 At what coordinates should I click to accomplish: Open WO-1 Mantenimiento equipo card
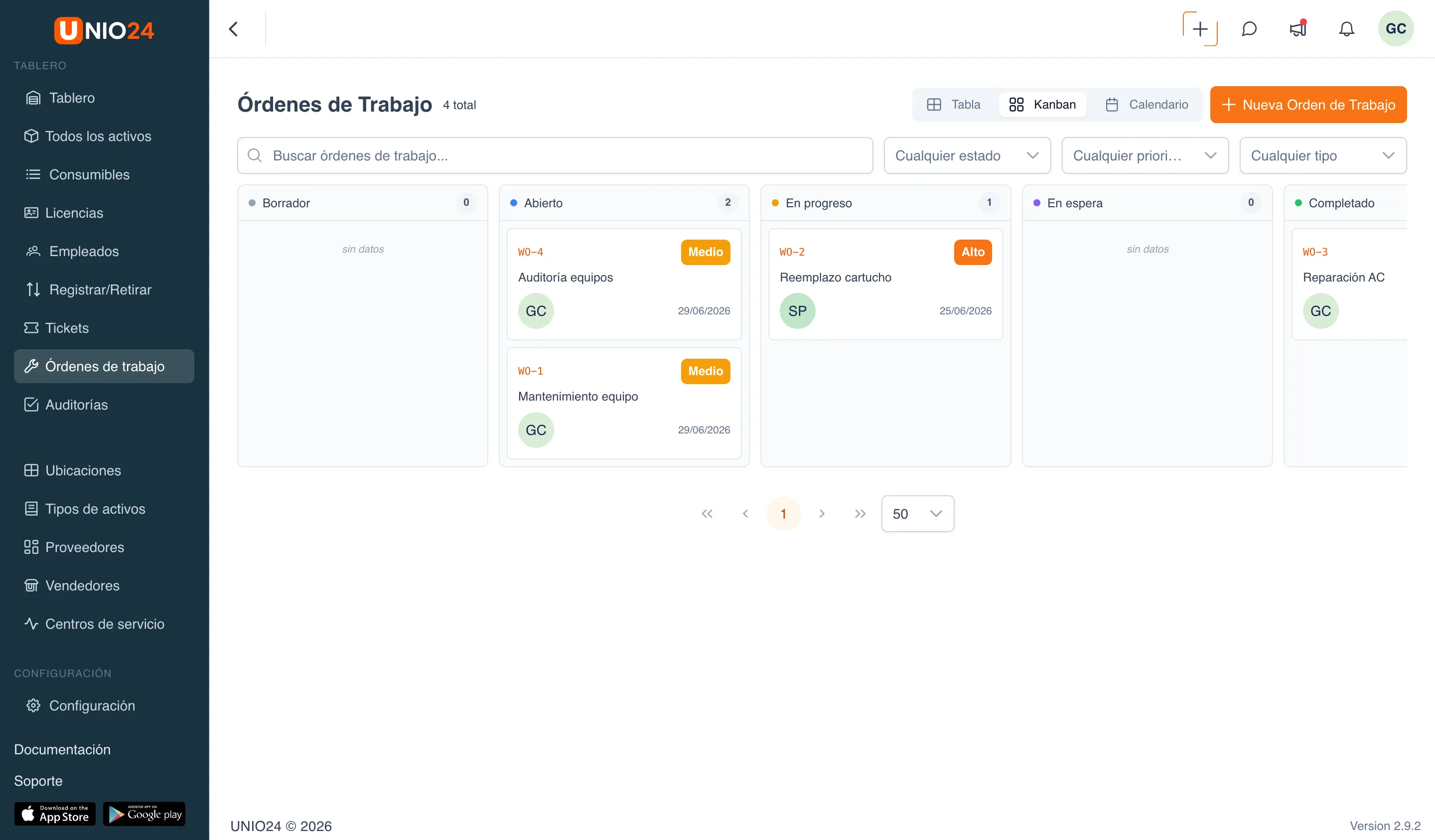point(624,403)
